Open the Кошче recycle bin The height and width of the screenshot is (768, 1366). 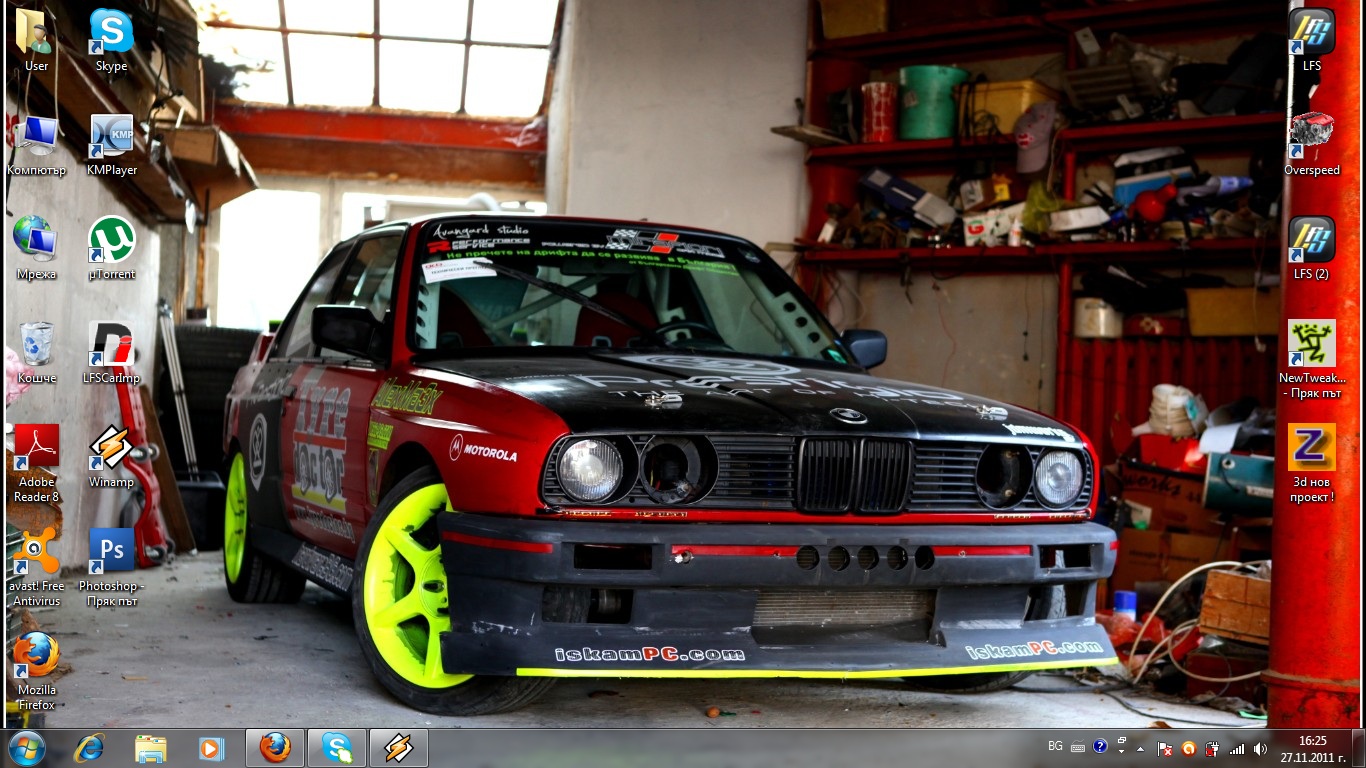pyautogui.click(x=36, y=352)
